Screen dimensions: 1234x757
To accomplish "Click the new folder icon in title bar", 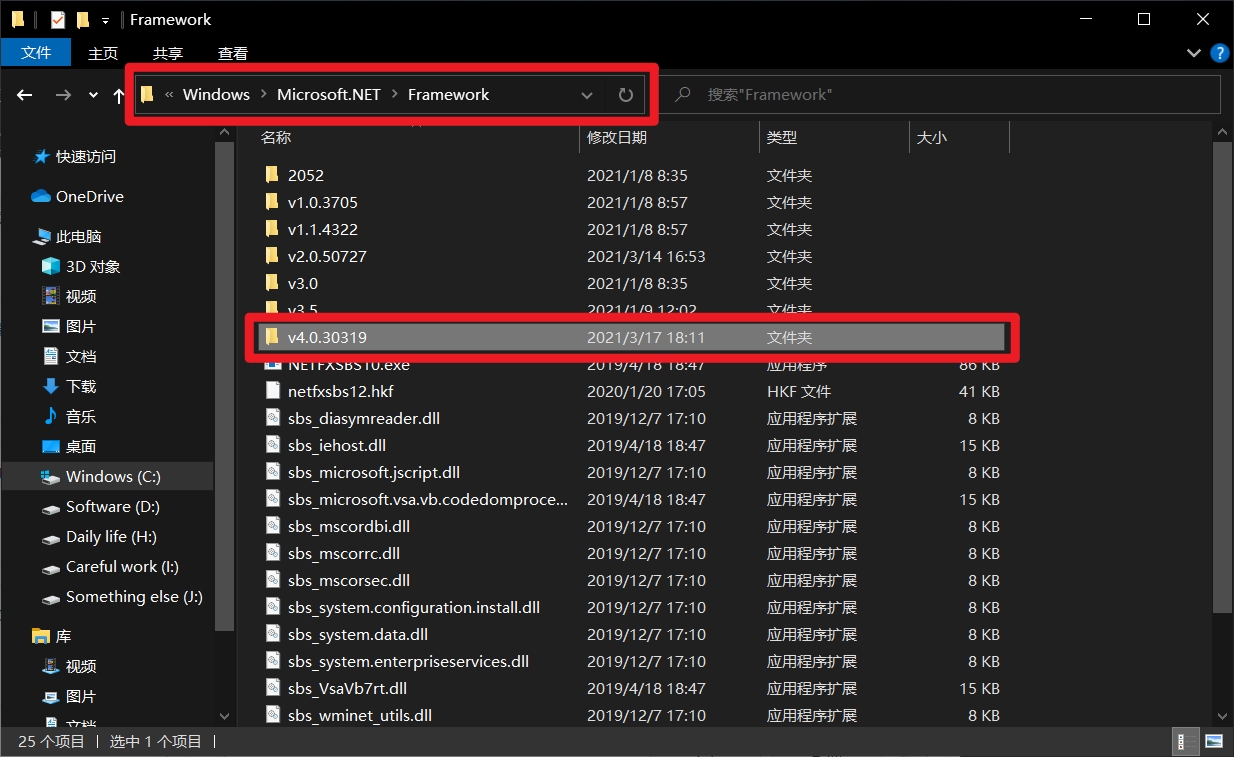I will coord(83,19).
